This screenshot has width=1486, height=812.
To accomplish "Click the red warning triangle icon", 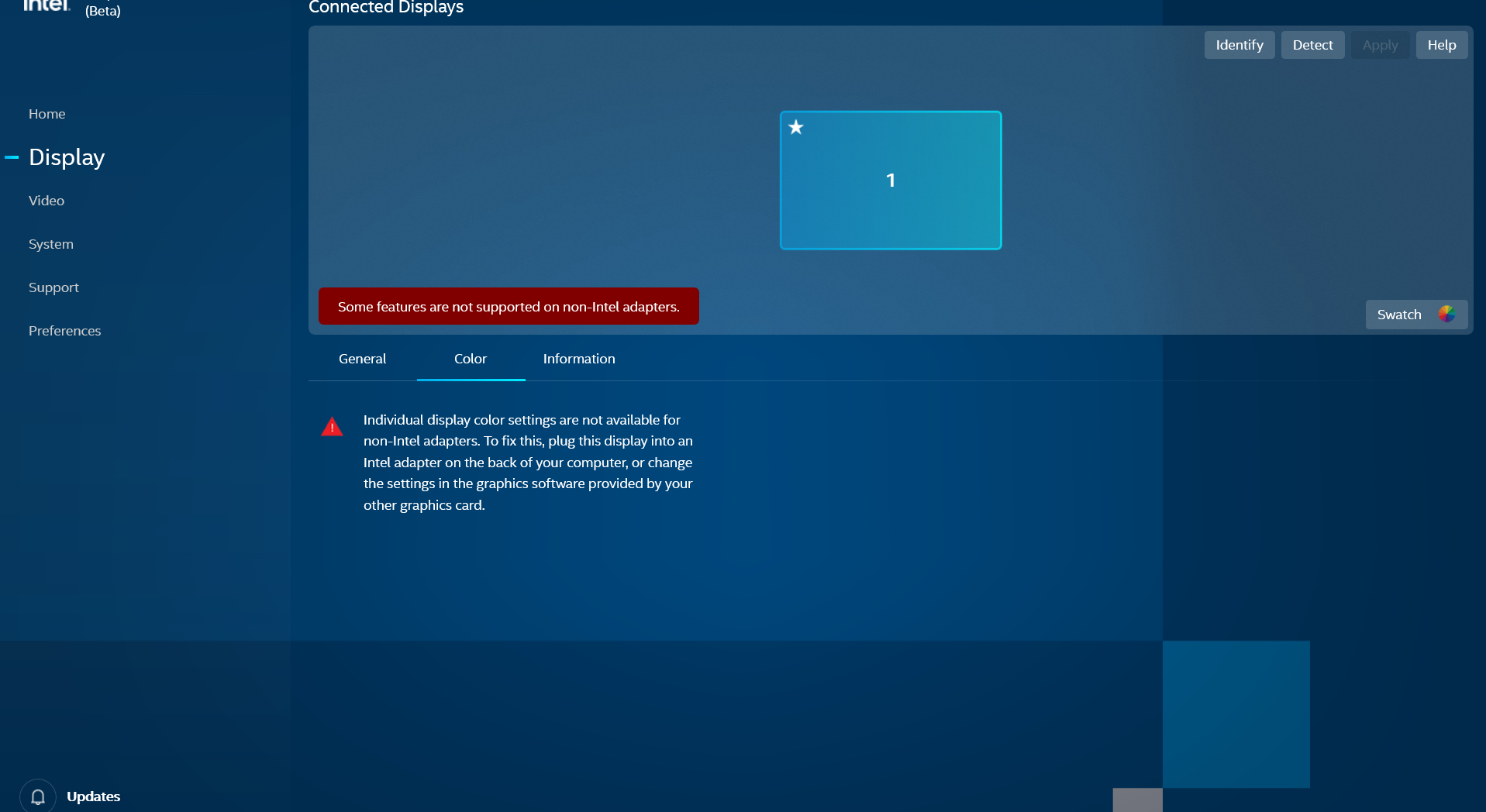I will [x=332, y=427].
